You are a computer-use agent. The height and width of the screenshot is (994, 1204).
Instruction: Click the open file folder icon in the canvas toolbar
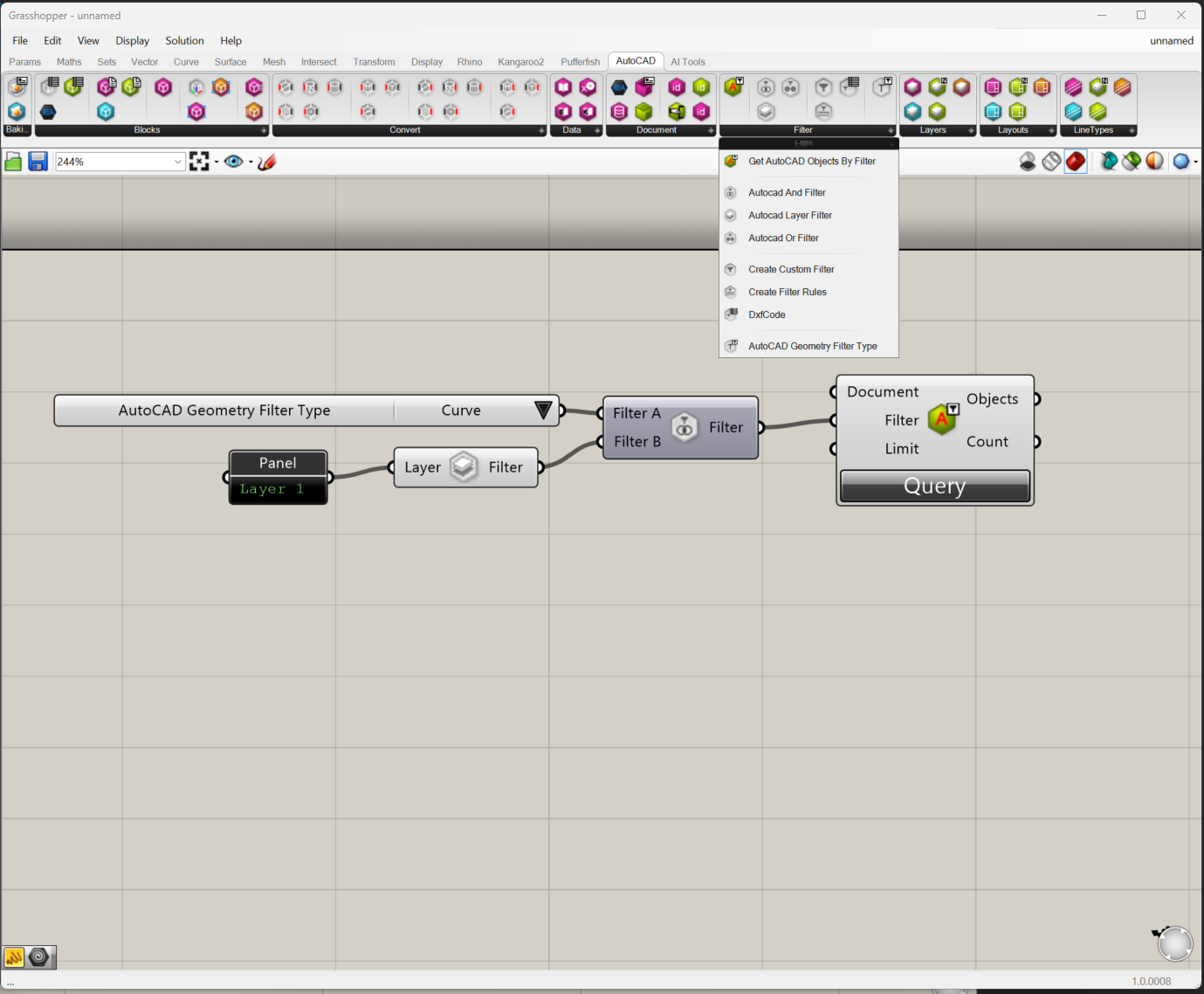coord(13,162)
